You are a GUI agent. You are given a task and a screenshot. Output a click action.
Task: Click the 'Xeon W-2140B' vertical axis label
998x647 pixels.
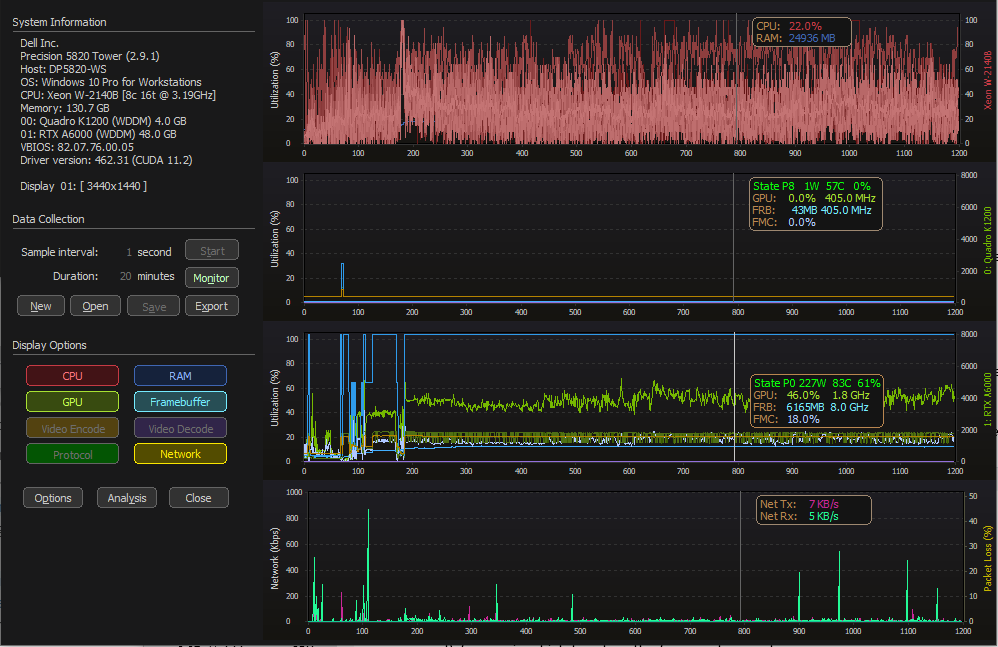point(988,81)
